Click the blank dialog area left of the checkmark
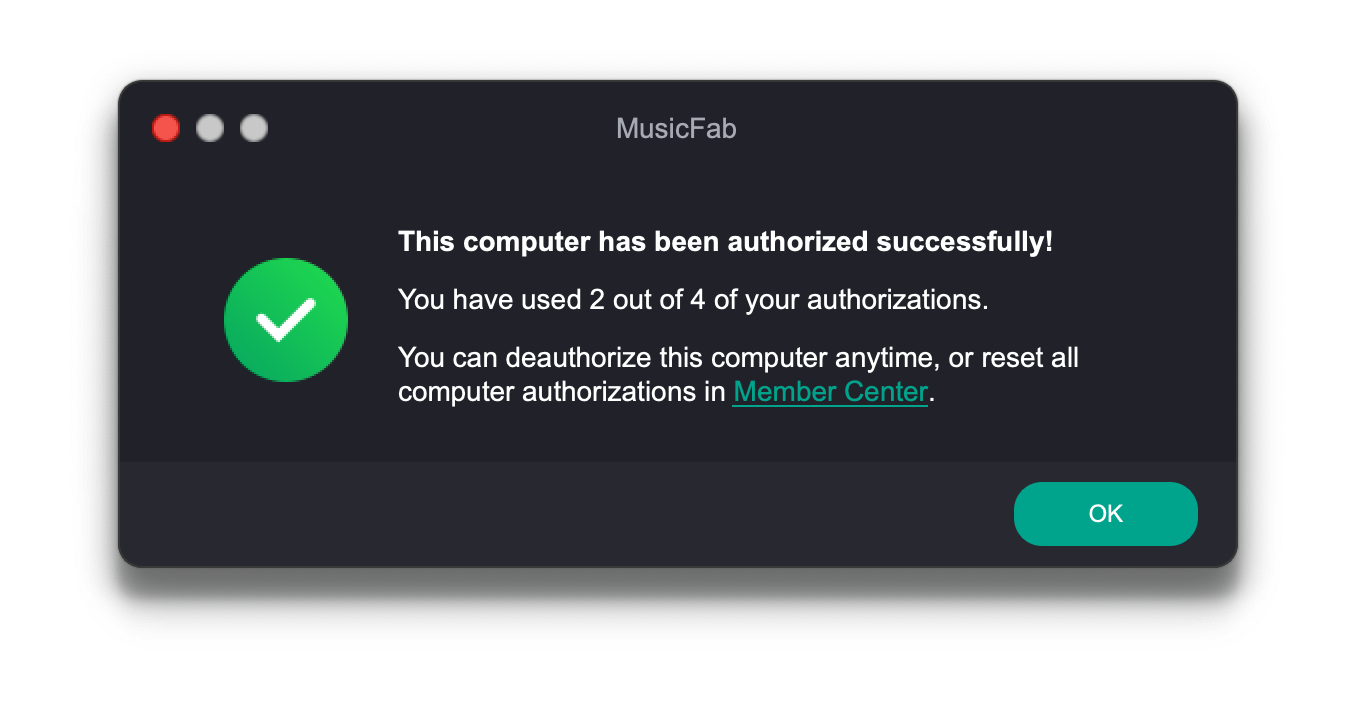The width and height of the screenshot is (1356, 724). click(170, 320)
